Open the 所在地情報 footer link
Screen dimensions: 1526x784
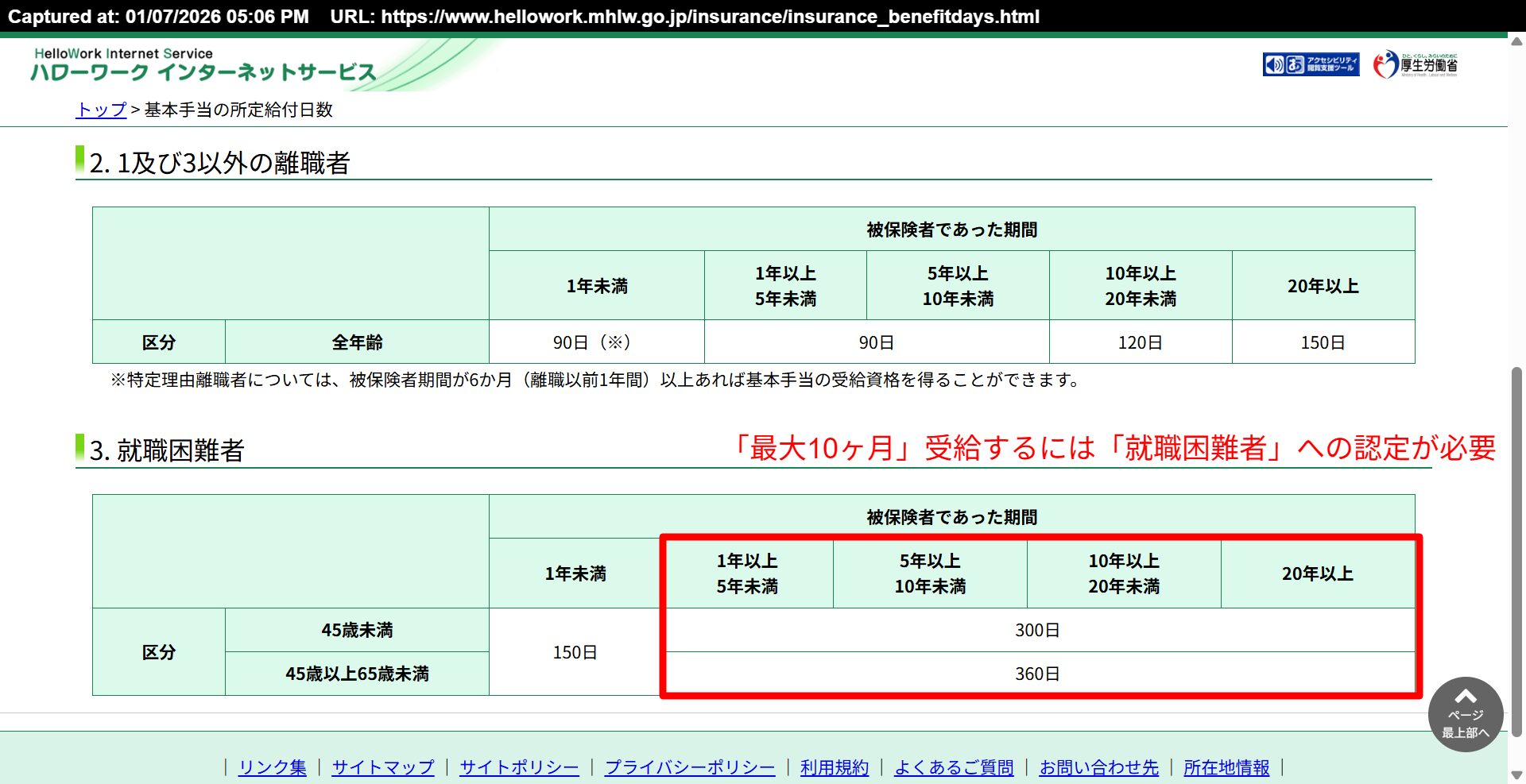[1226, 767]
